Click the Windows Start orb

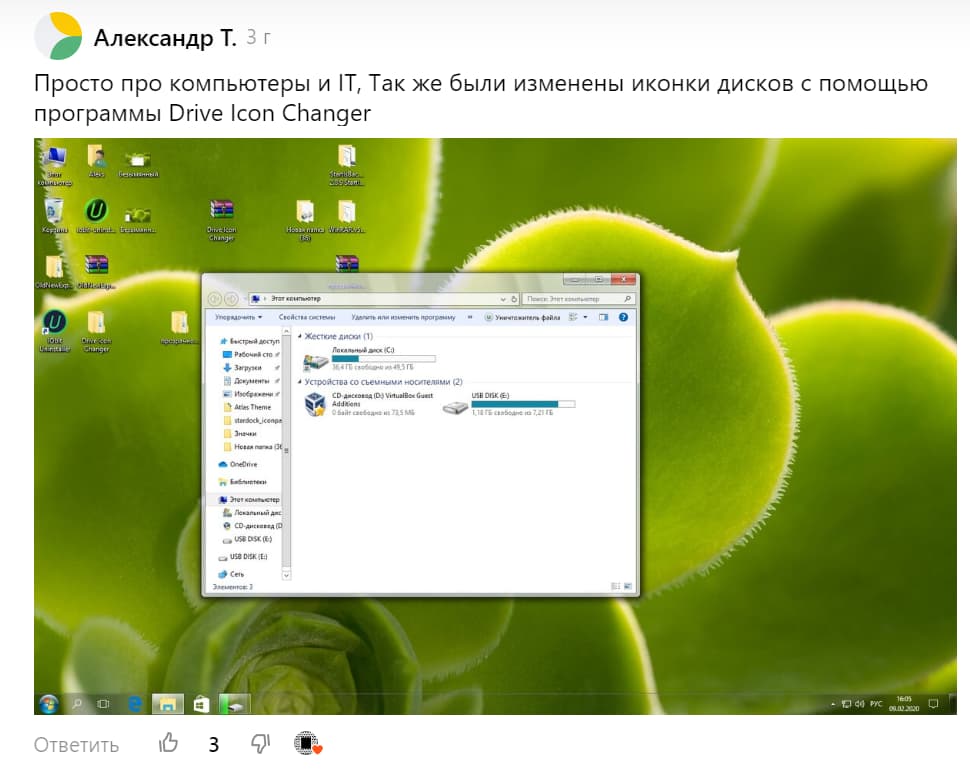click(x=48, y=704)
